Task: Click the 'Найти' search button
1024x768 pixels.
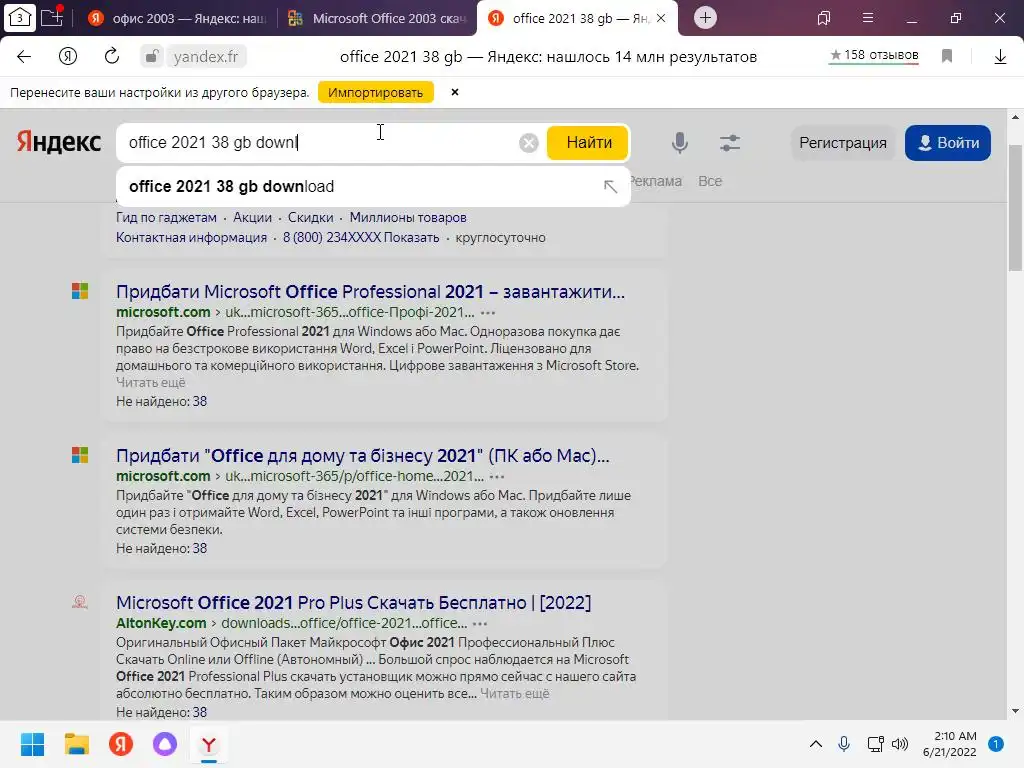Action: click(588, 142)
